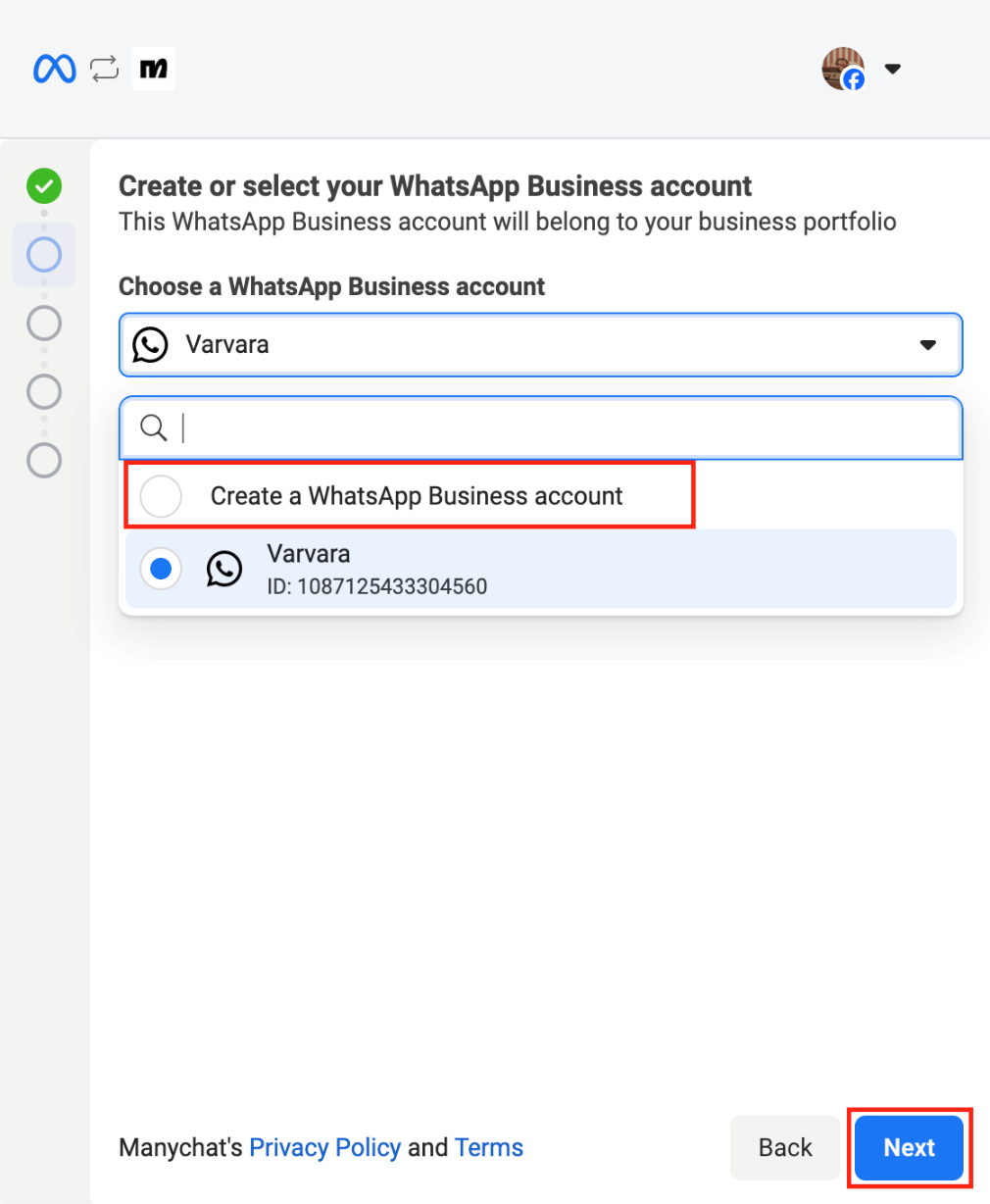Click the third step circle in progress
The width and height of the screenshot is (990, 1204).
click(x=44, y=323)
